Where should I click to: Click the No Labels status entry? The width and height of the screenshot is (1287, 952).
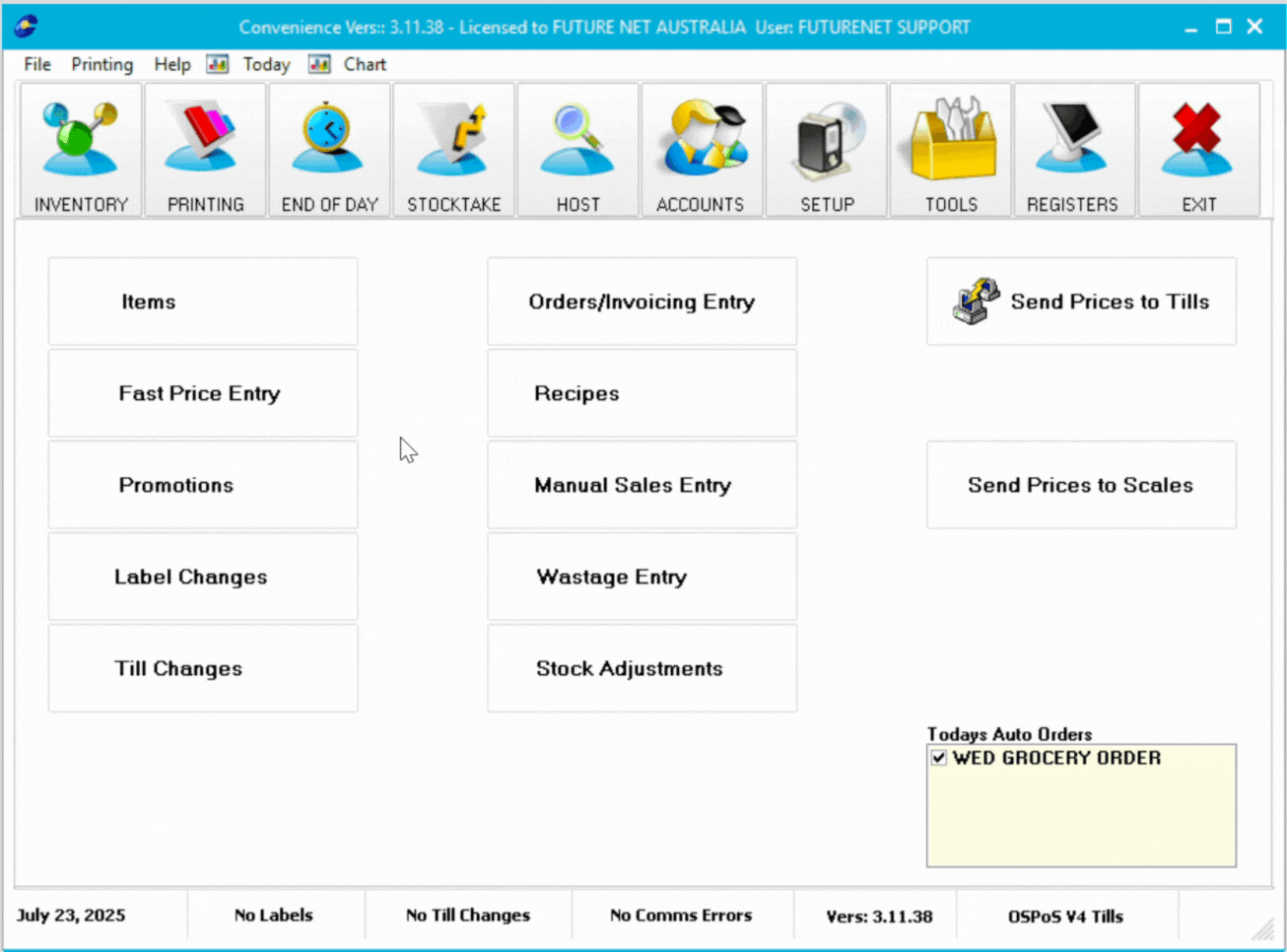(x=273, y=915)
